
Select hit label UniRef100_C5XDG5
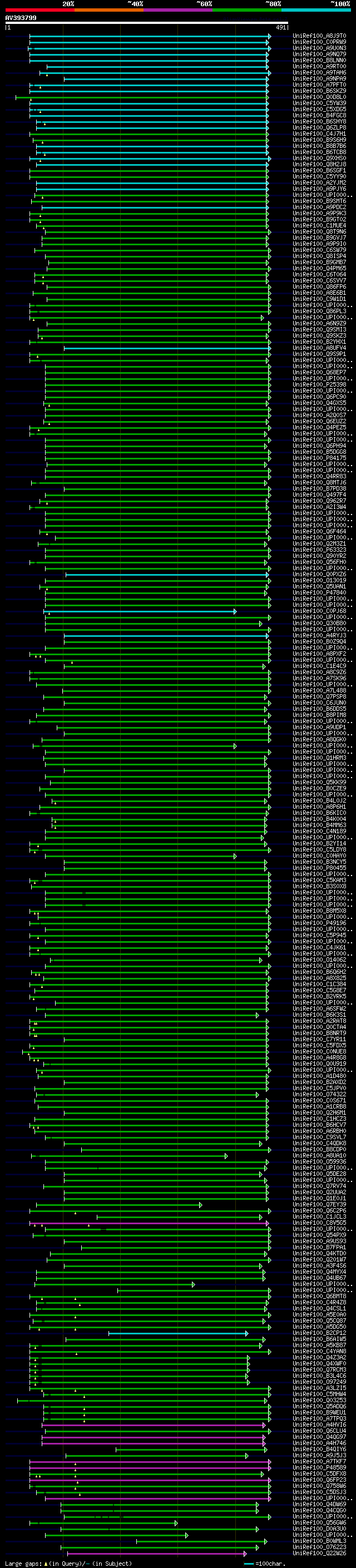pos(319,109)
